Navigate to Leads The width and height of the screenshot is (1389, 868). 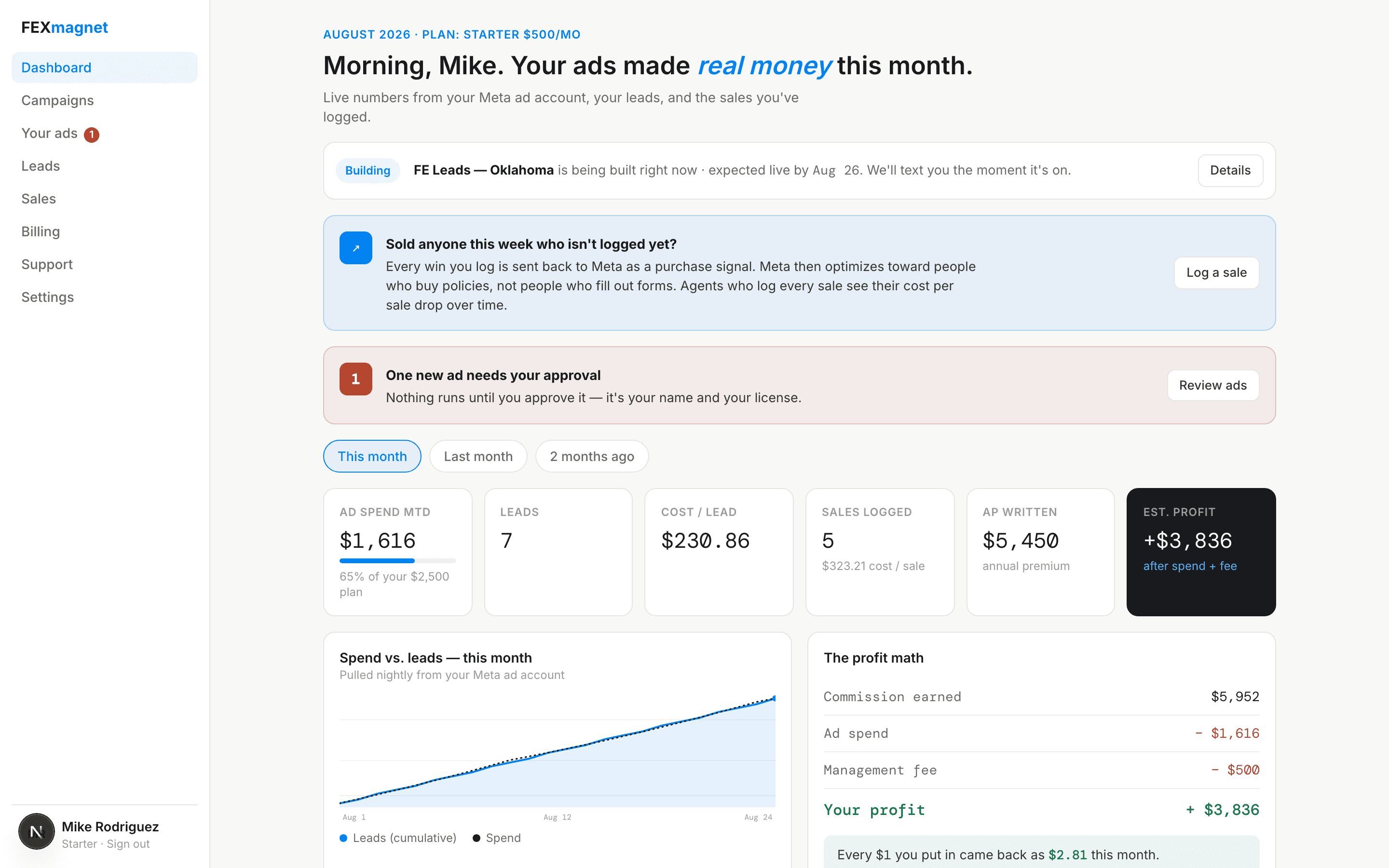coord(105,166)
